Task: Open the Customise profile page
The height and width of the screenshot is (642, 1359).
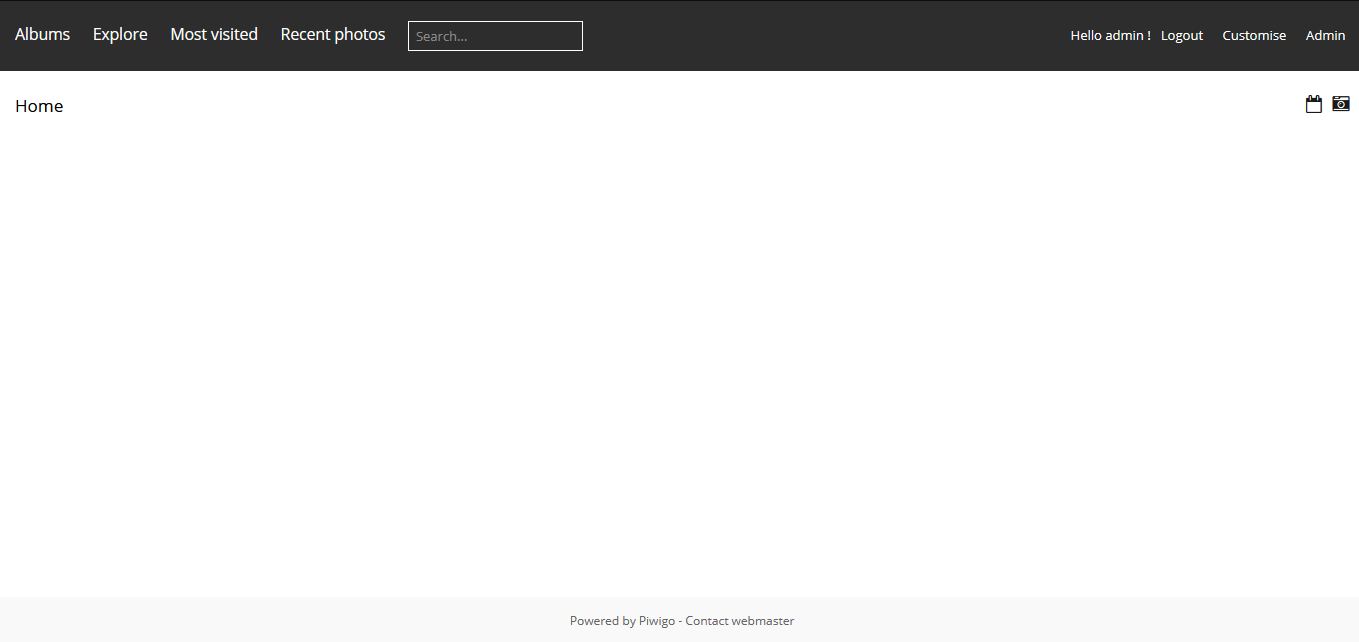Action: coord(1254,36)
